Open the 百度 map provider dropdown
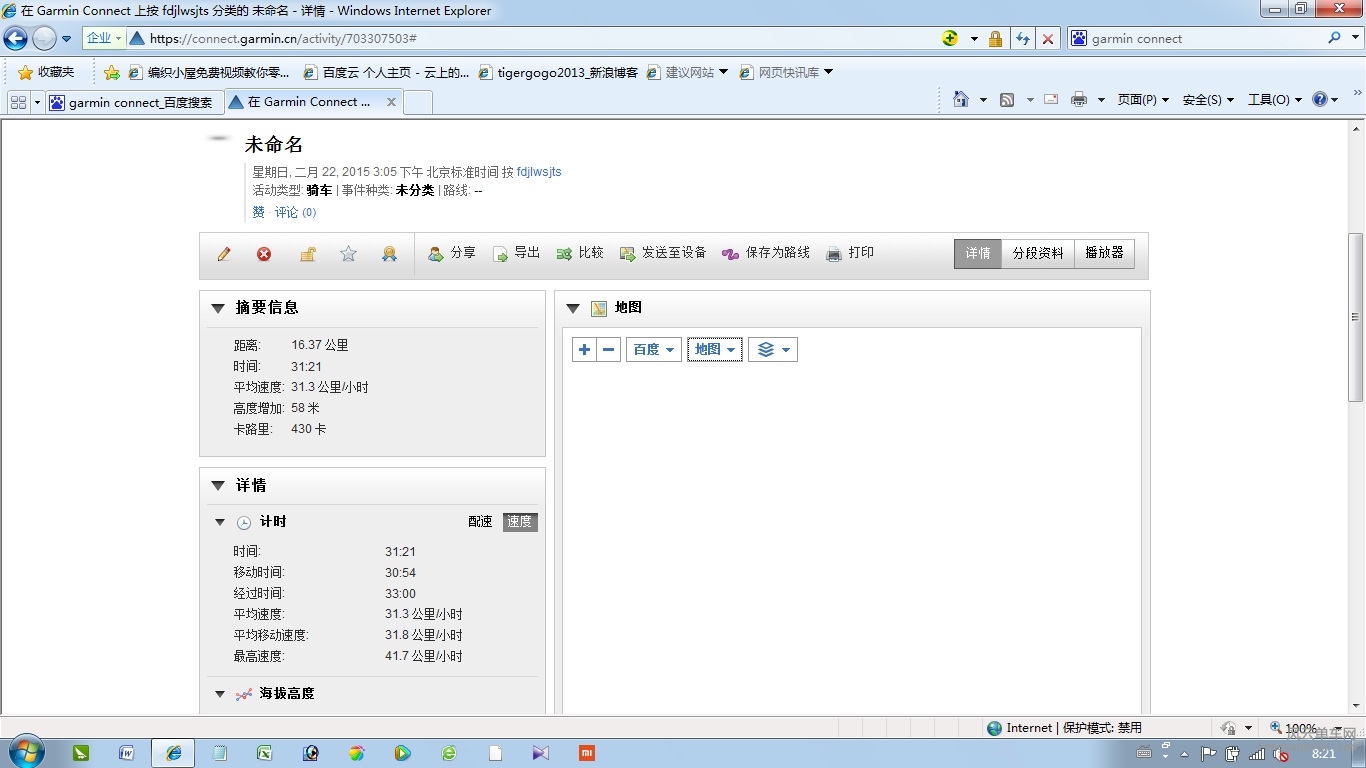The width and height of the screenshot is (1366, 768). (653, 349)
